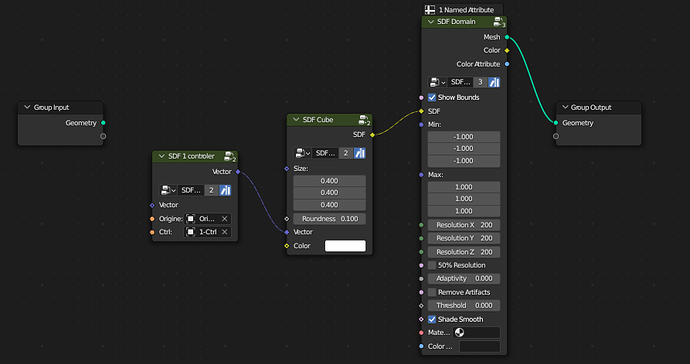This screenshot has height=364, width=690.
Task: Click the first Max value field
Action: pos(464,187)
